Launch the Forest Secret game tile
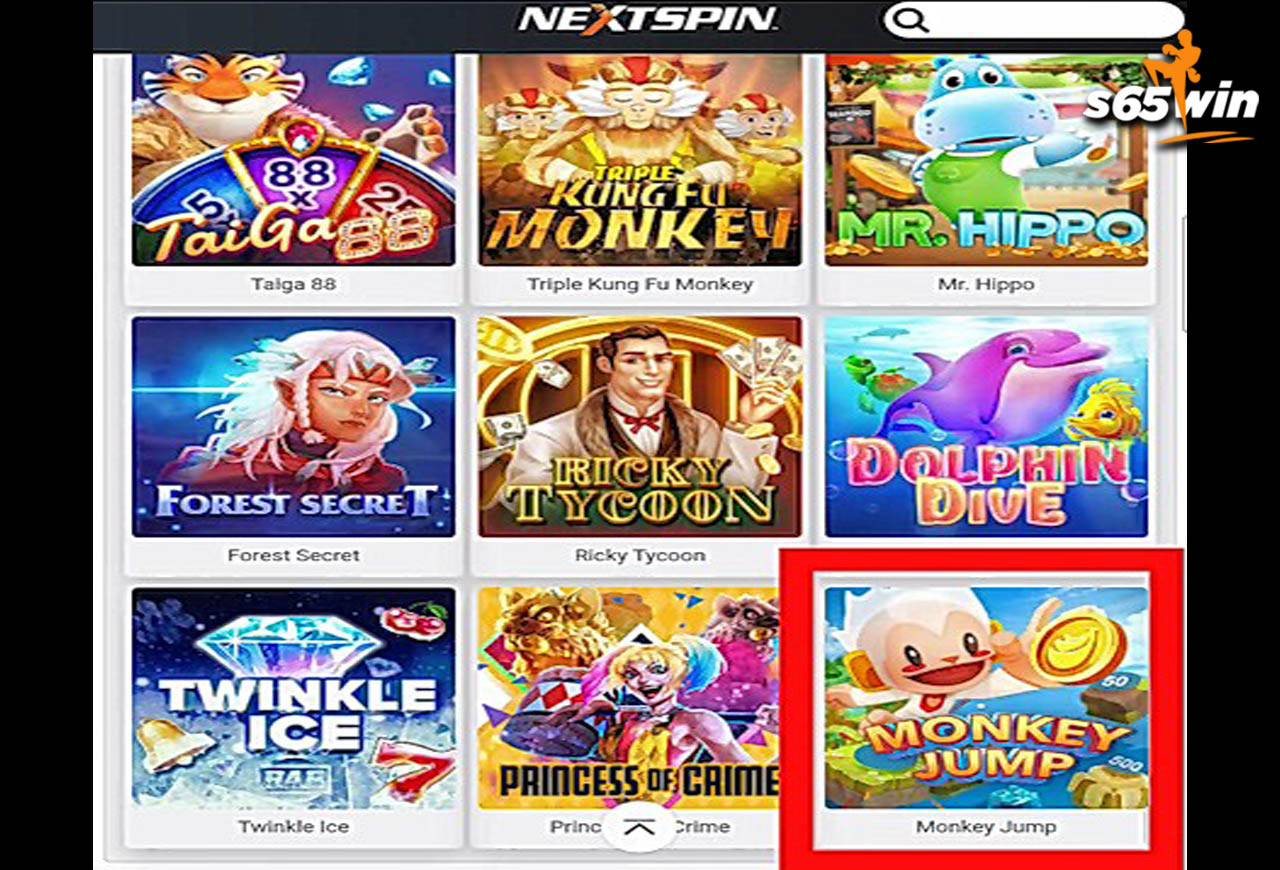 point(293,427)
